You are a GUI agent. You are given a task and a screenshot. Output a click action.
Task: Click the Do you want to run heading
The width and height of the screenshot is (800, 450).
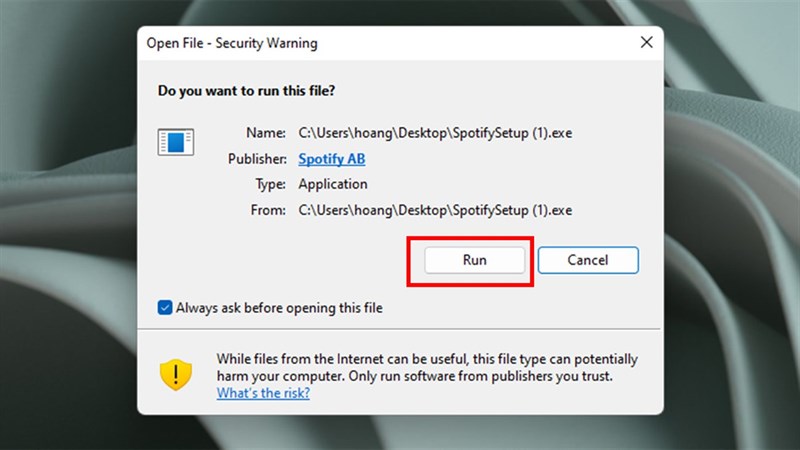[246, 91]
